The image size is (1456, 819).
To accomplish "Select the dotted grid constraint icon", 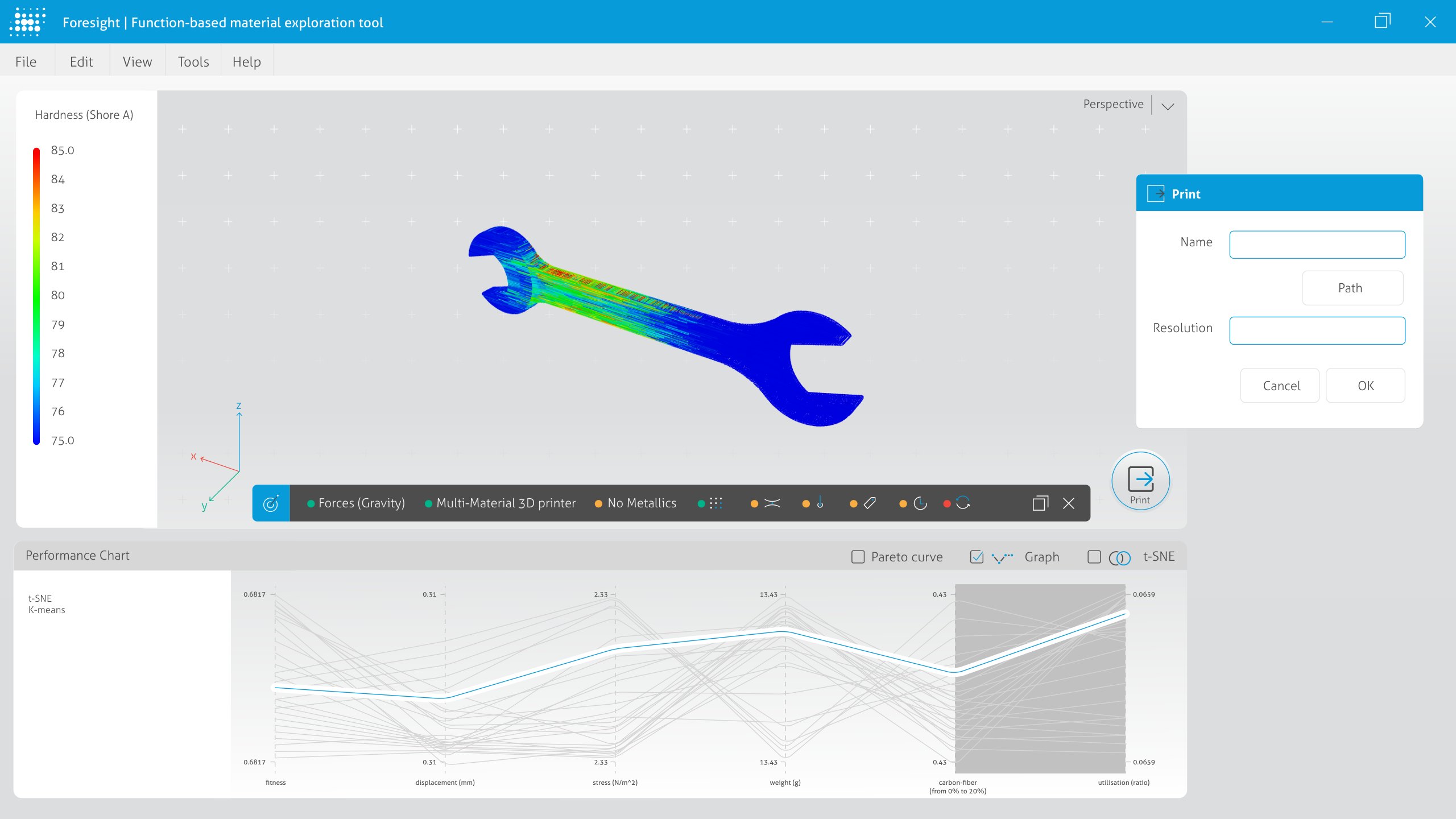I will pos(716,503).
